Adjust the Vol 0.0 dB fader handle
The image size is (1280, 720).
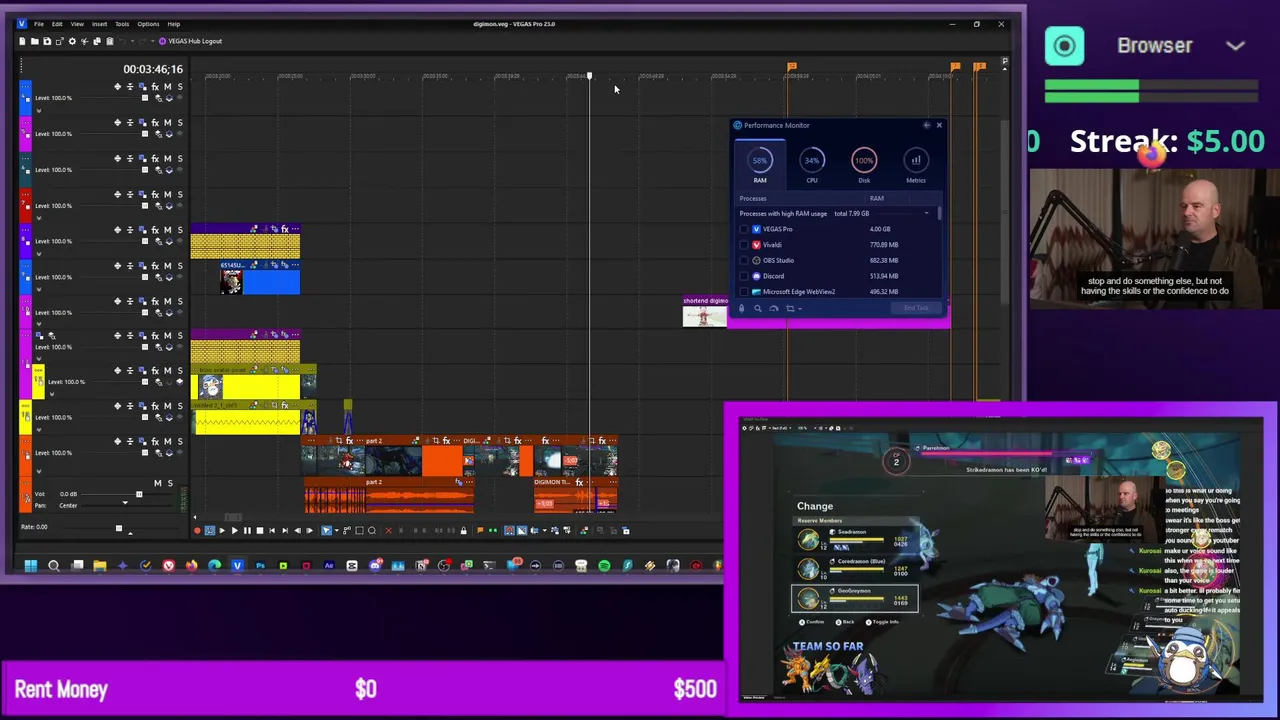point(139,494)
